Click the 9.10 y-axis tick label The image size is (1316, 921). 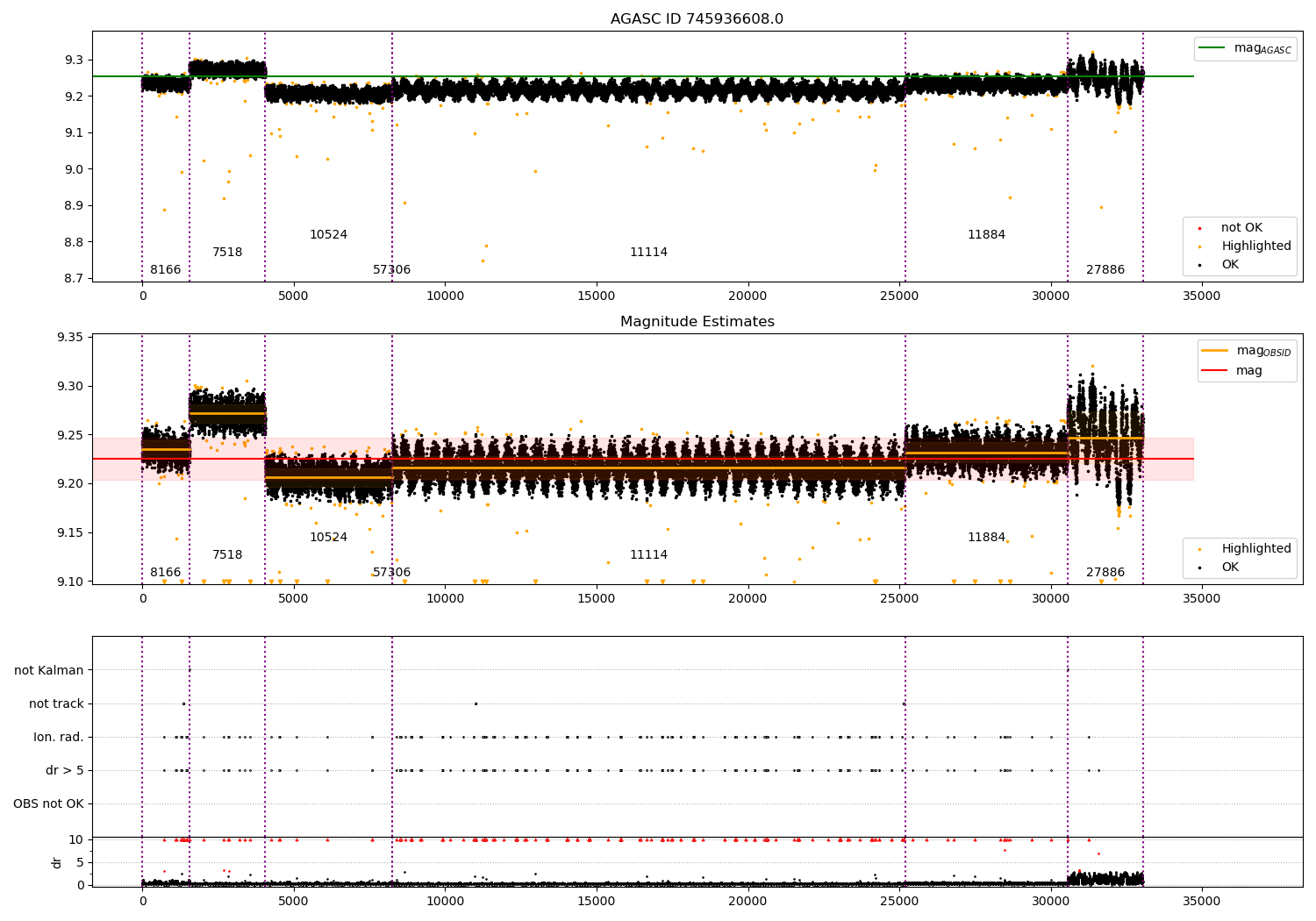pos(71,582)
